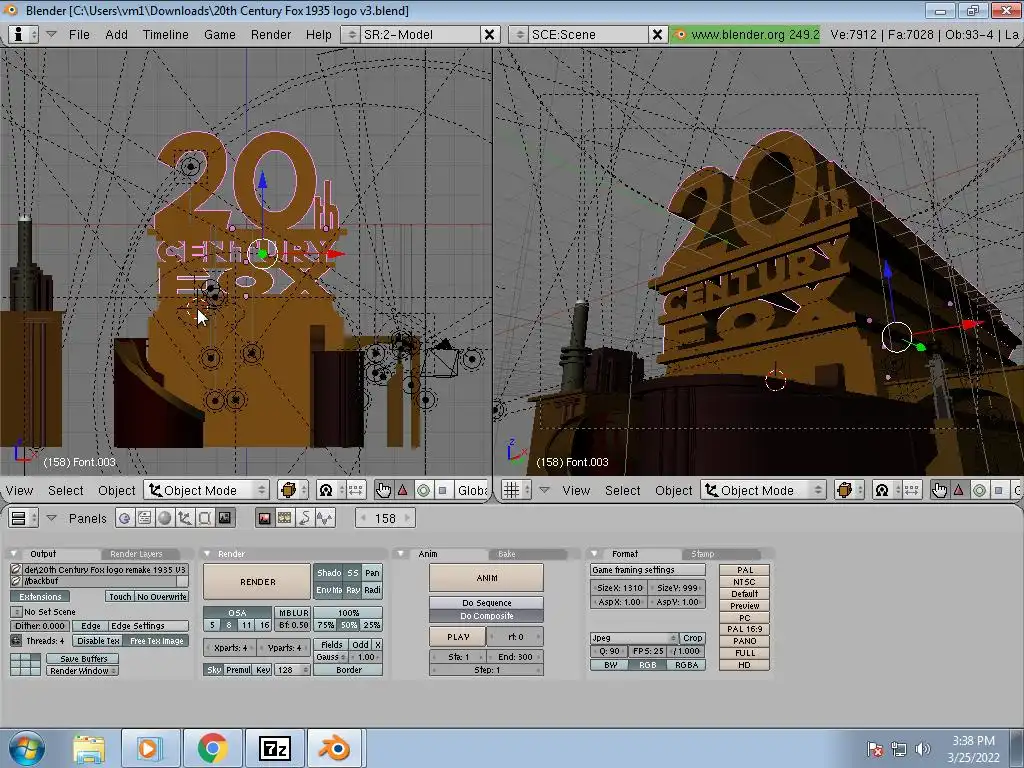This screenshot has width=1024, height=768.
Task: Toggle the Shado shadow option
Action: [329, 573]
